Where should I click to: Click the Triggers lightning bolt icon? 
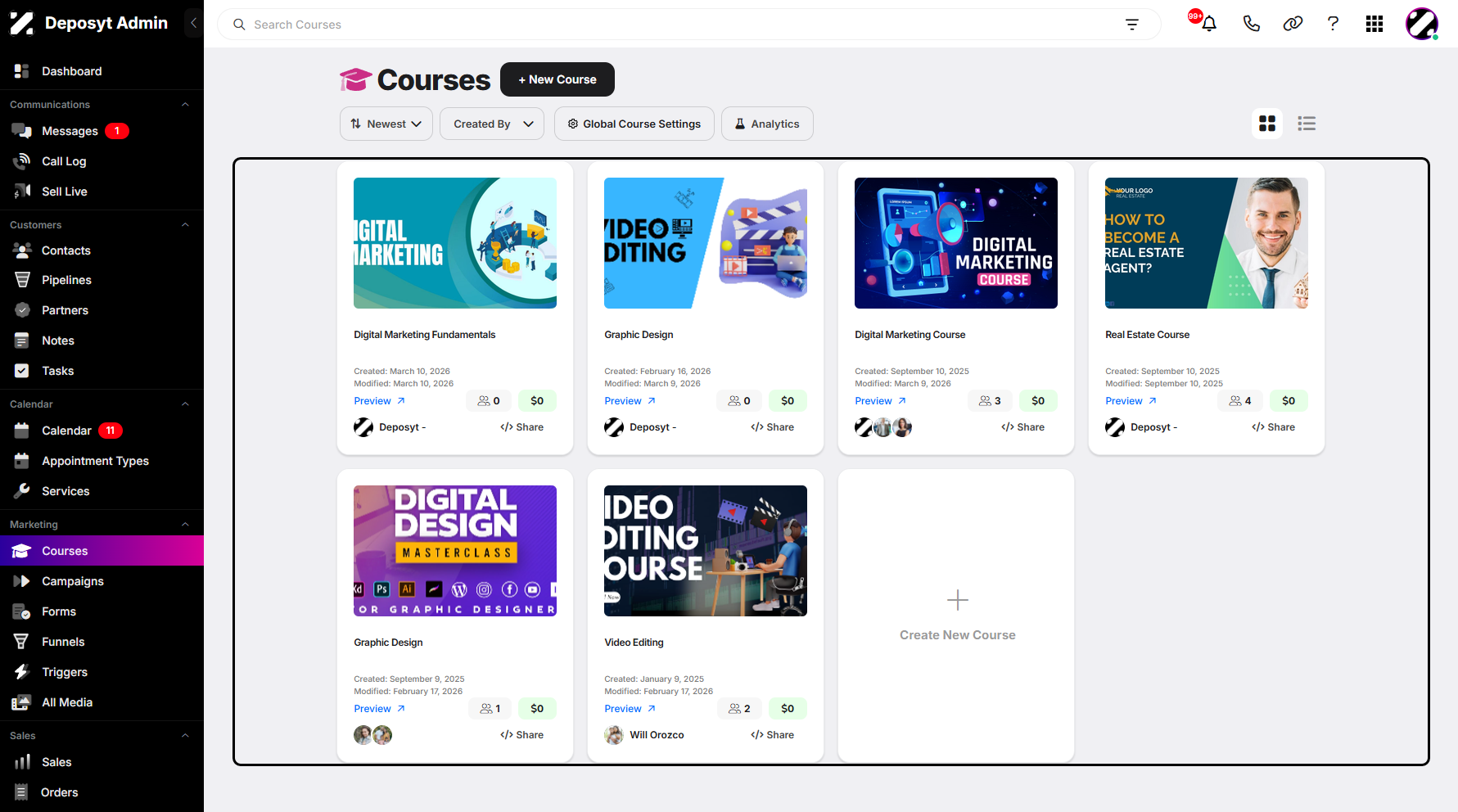click(22, 672)
